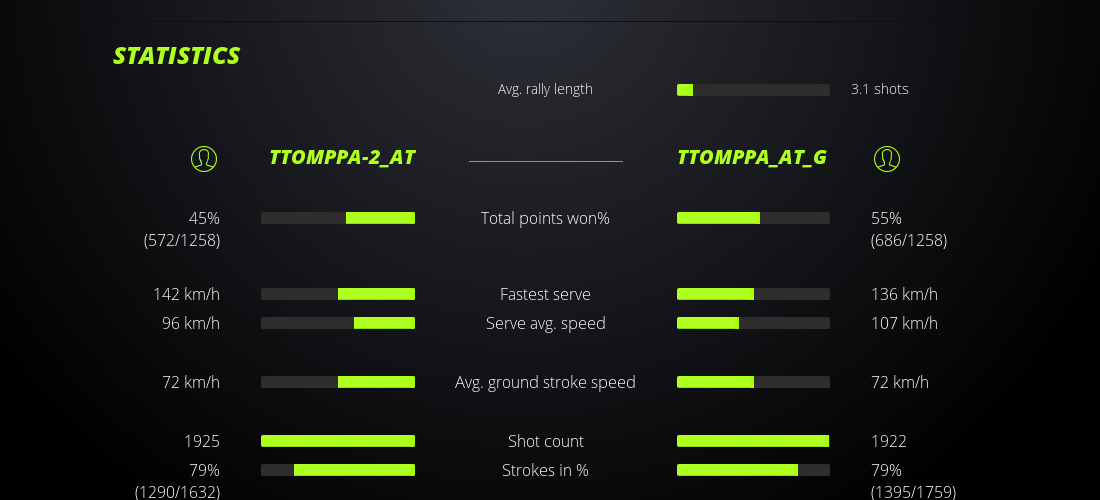1100x500 pixels.
Task: Click the right Serve avg. speed bar
Action: (753, 323)
